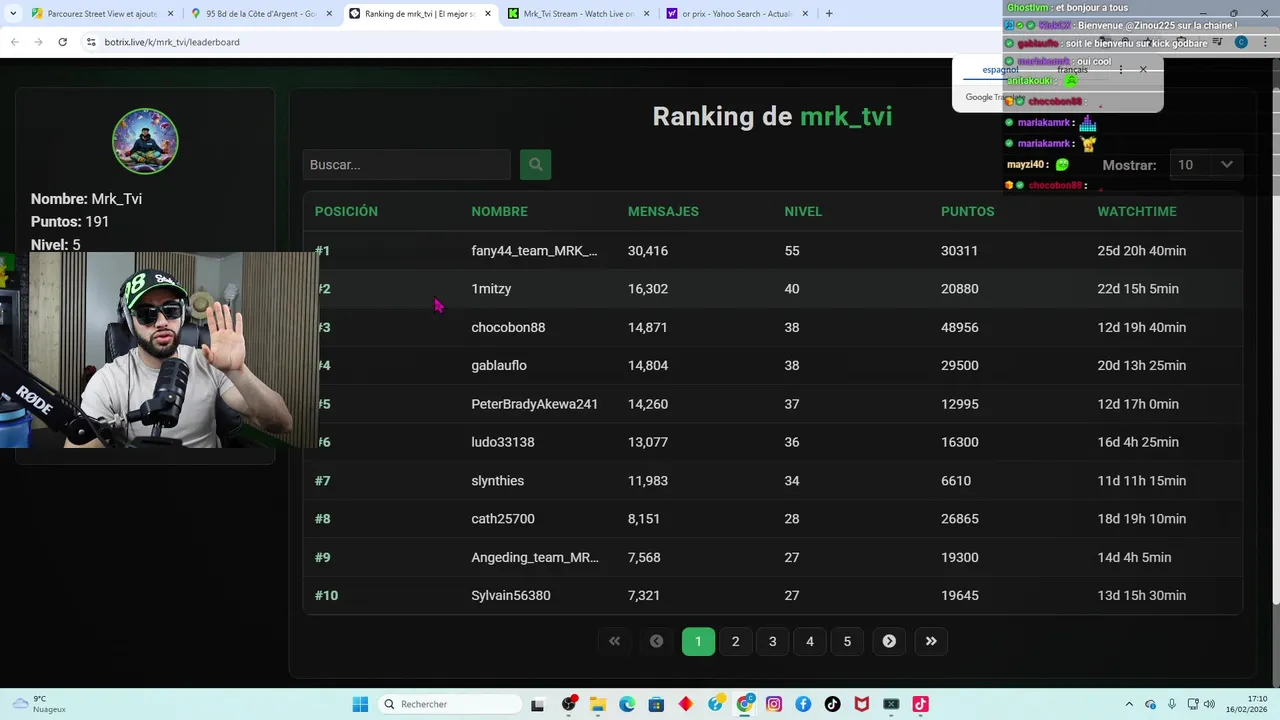
Task: Open the weather widget on taskbar
Action: point(38,704)
